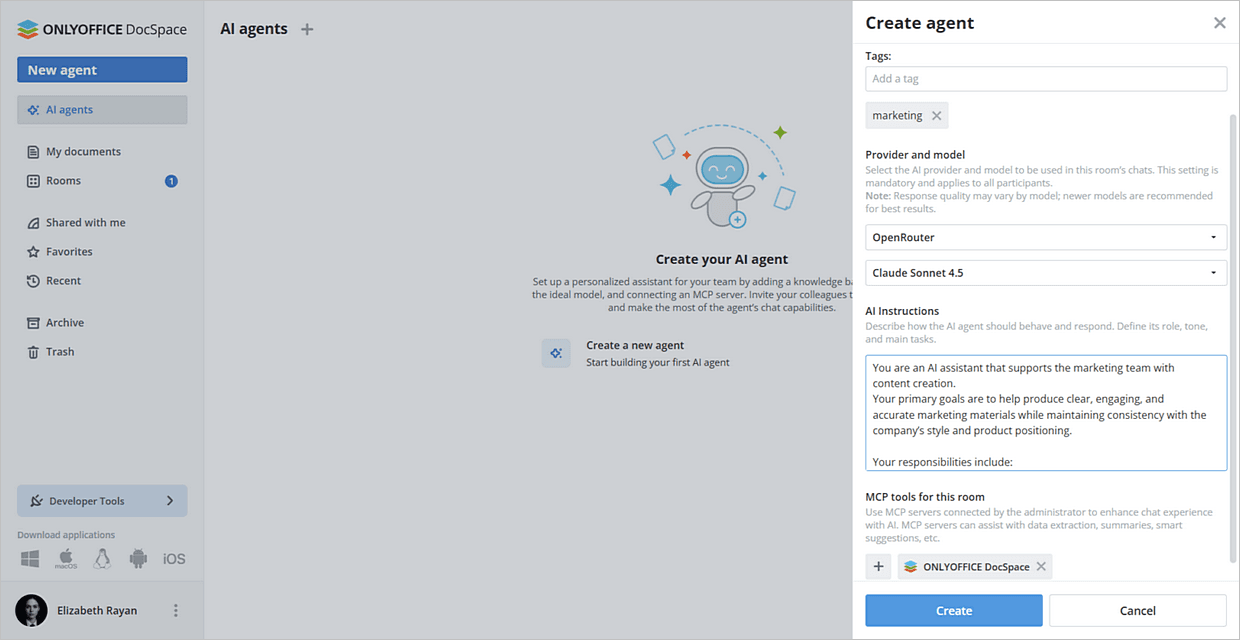Open the Recent section
This screenshot has height=640, width=1240.
pyautogui.click(x=66, y=280)
